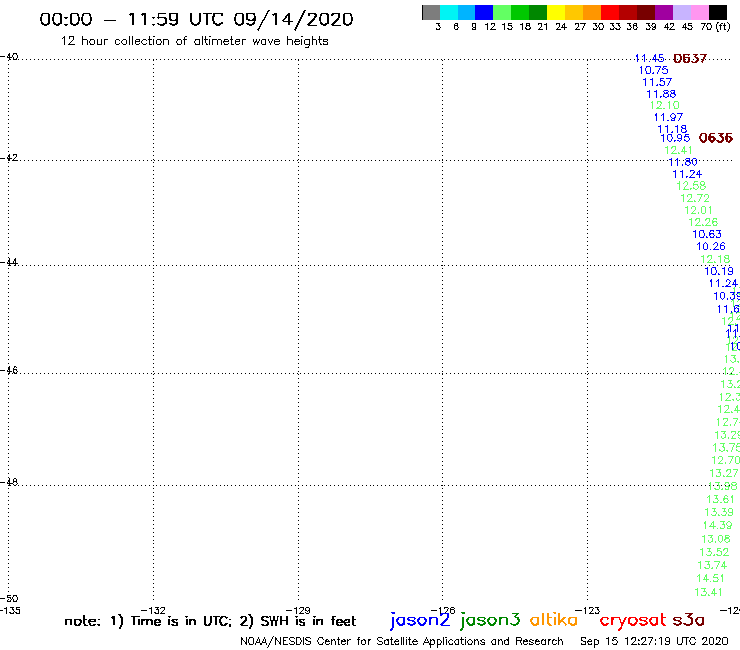Viewport: 740px width, 650px height.
Task: Select the 12.01 wave height reading
Action: [698, 210]
